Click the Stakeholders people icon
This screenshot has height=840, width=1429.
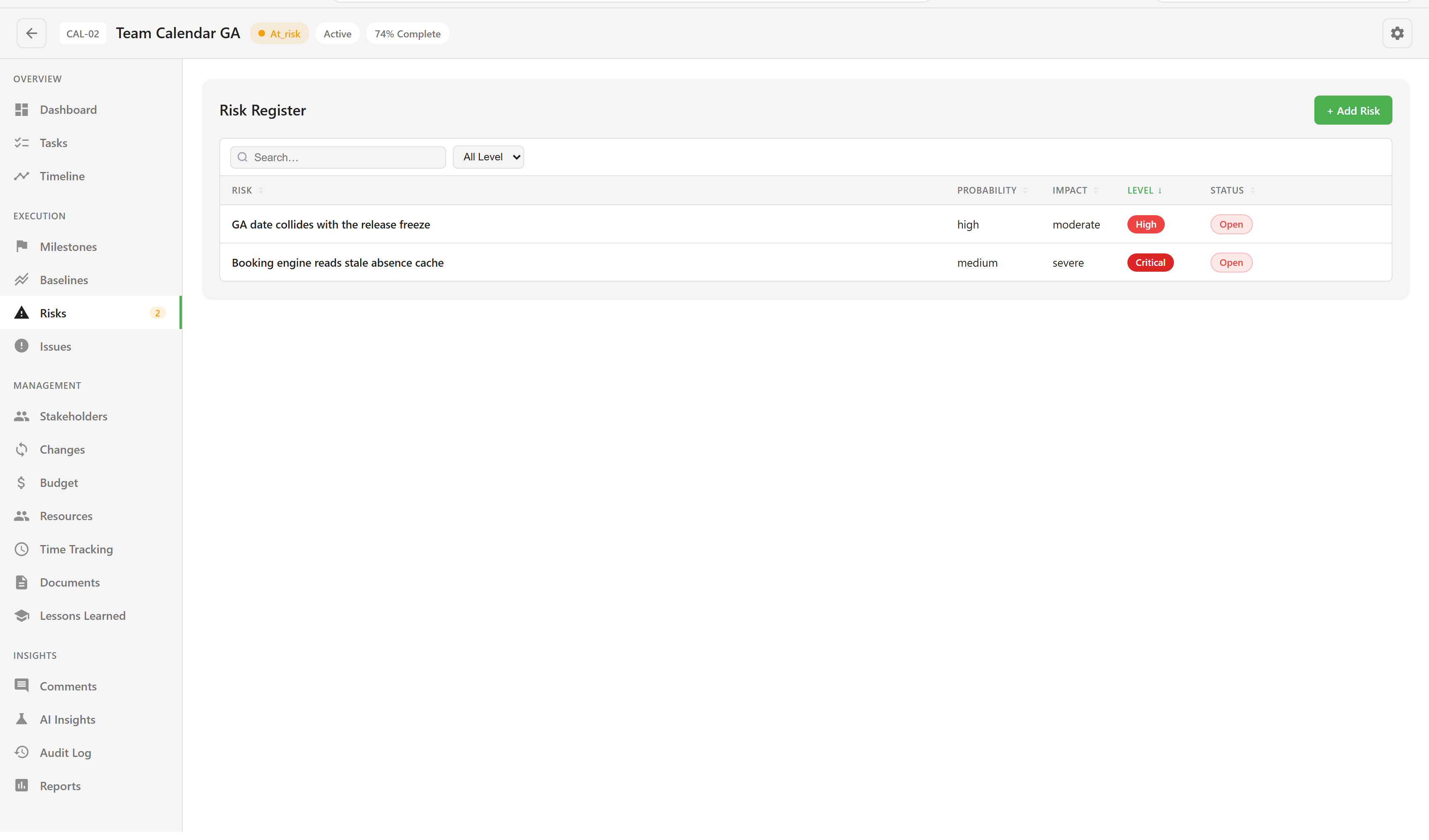click(22, 417)
